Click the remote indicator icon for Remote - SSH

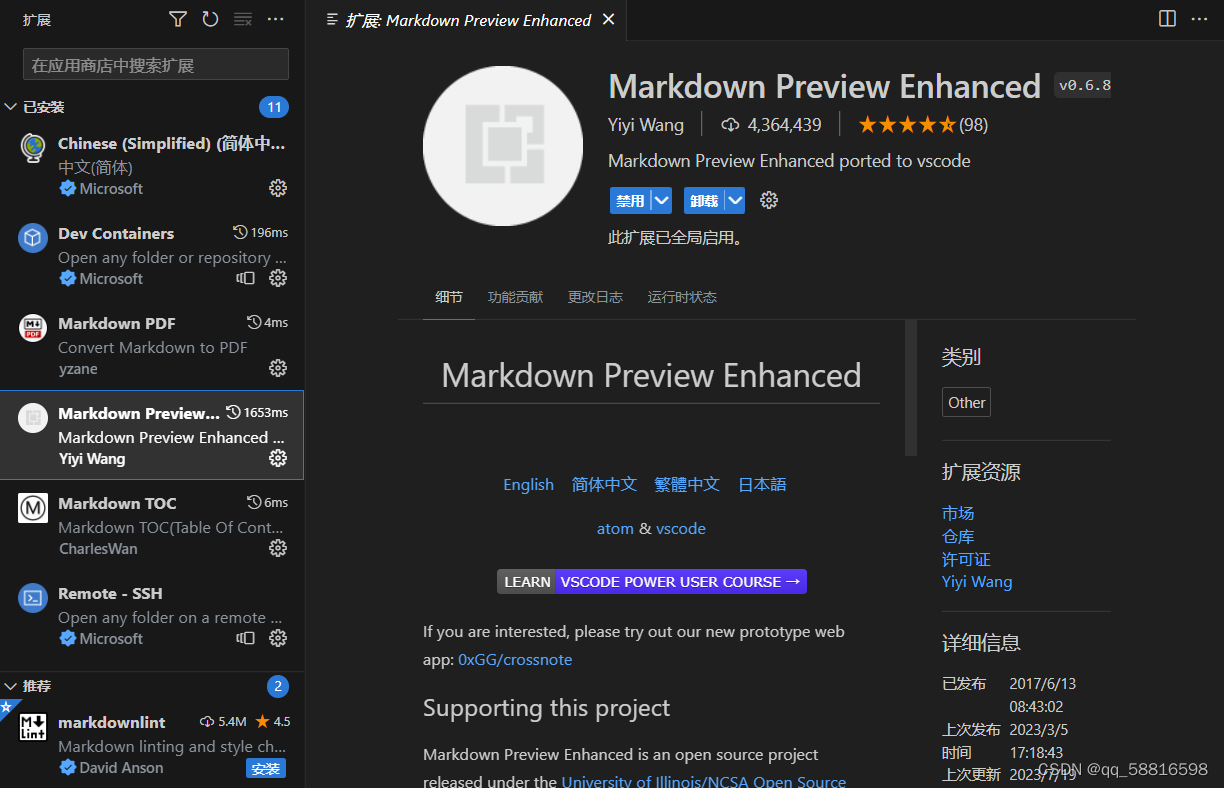(246, 638)
